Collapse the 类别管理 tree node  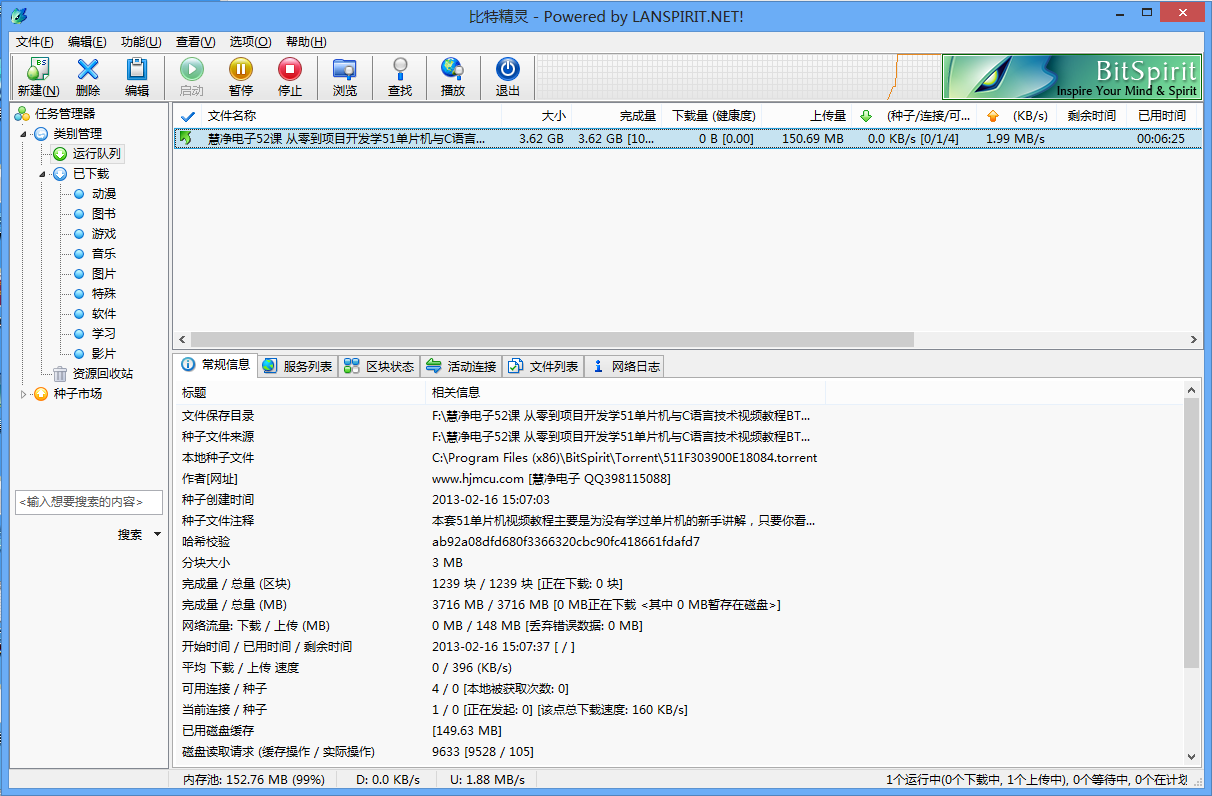25,134
